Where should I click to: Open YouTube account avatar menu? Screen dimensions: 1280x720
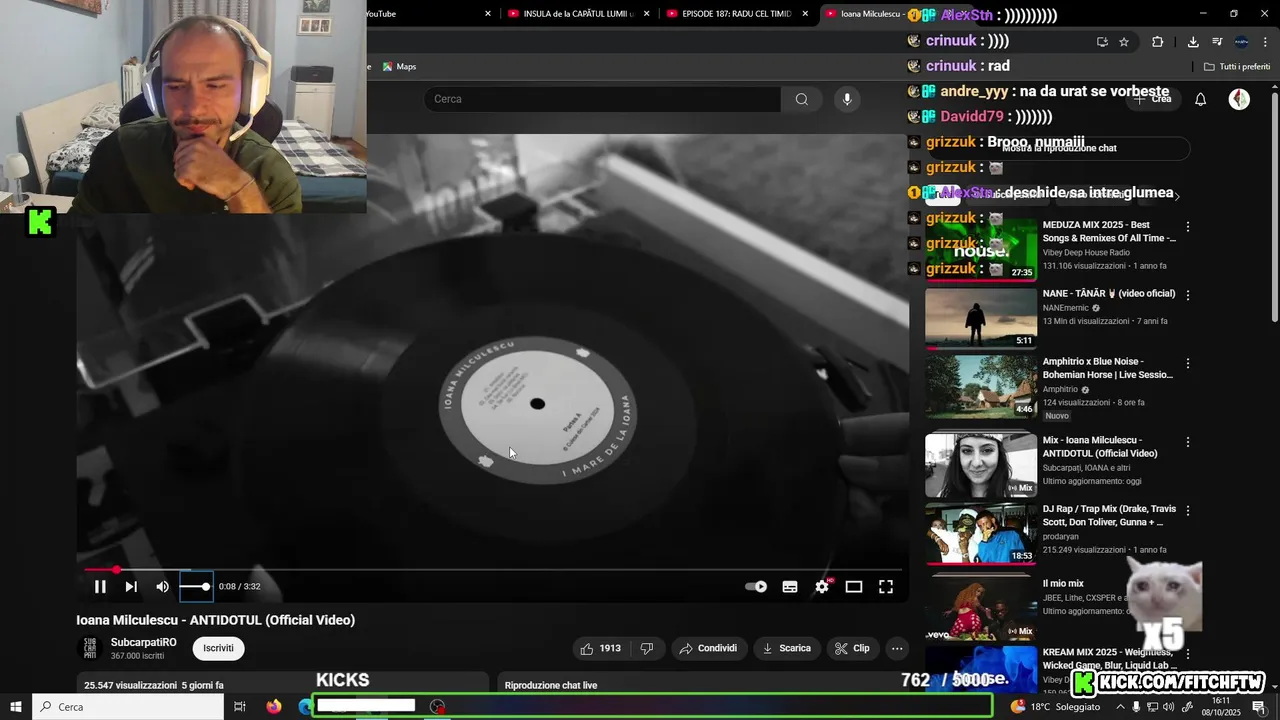click(x=1239, y=99)
